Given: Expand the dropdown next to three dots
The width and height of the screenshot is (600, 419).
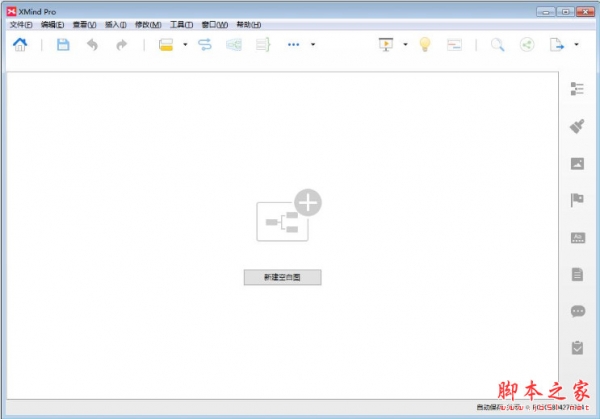Looking at the screenshot, I should [x=313, y=45].
